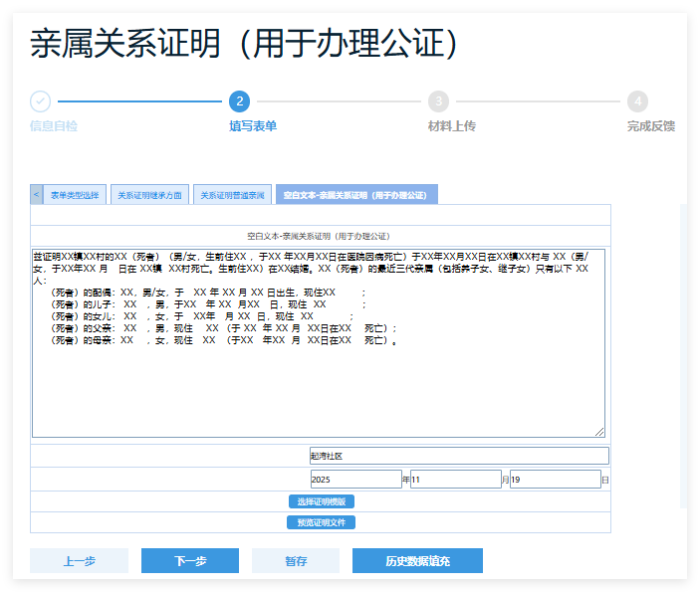Click the day field showing 19
The image size is (700, 592).
[x=554, y=479]
